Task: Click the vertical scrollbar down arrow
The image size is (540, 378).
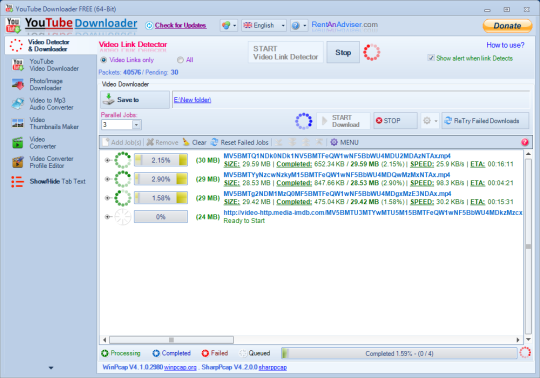Action: (x=528, y=339)
